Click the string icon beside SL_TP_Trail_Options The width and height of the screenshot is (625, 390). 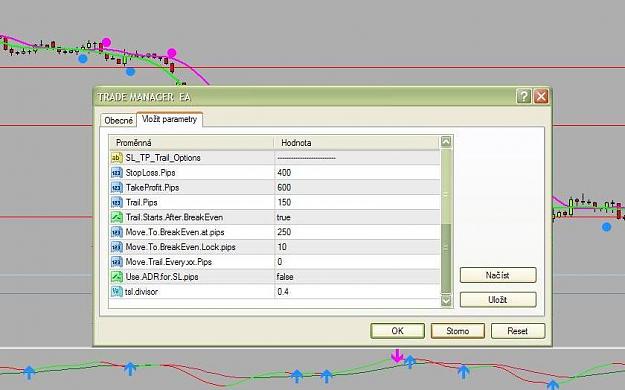pos(116,158)
